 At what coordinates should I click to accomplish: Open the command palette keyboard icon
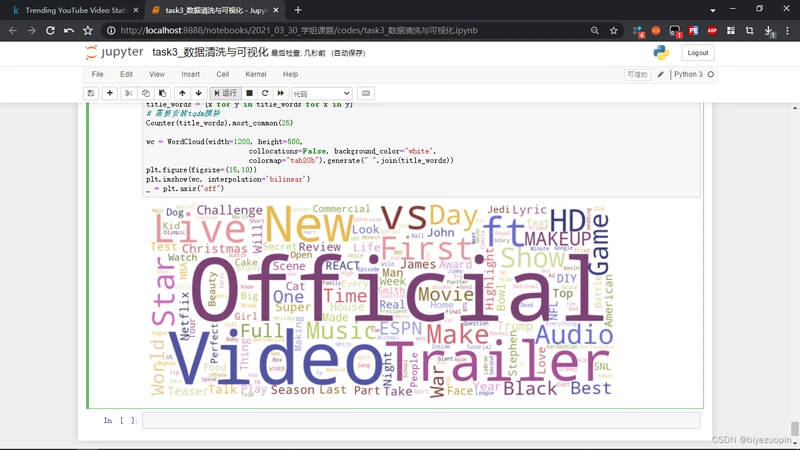tap(366, 93)
